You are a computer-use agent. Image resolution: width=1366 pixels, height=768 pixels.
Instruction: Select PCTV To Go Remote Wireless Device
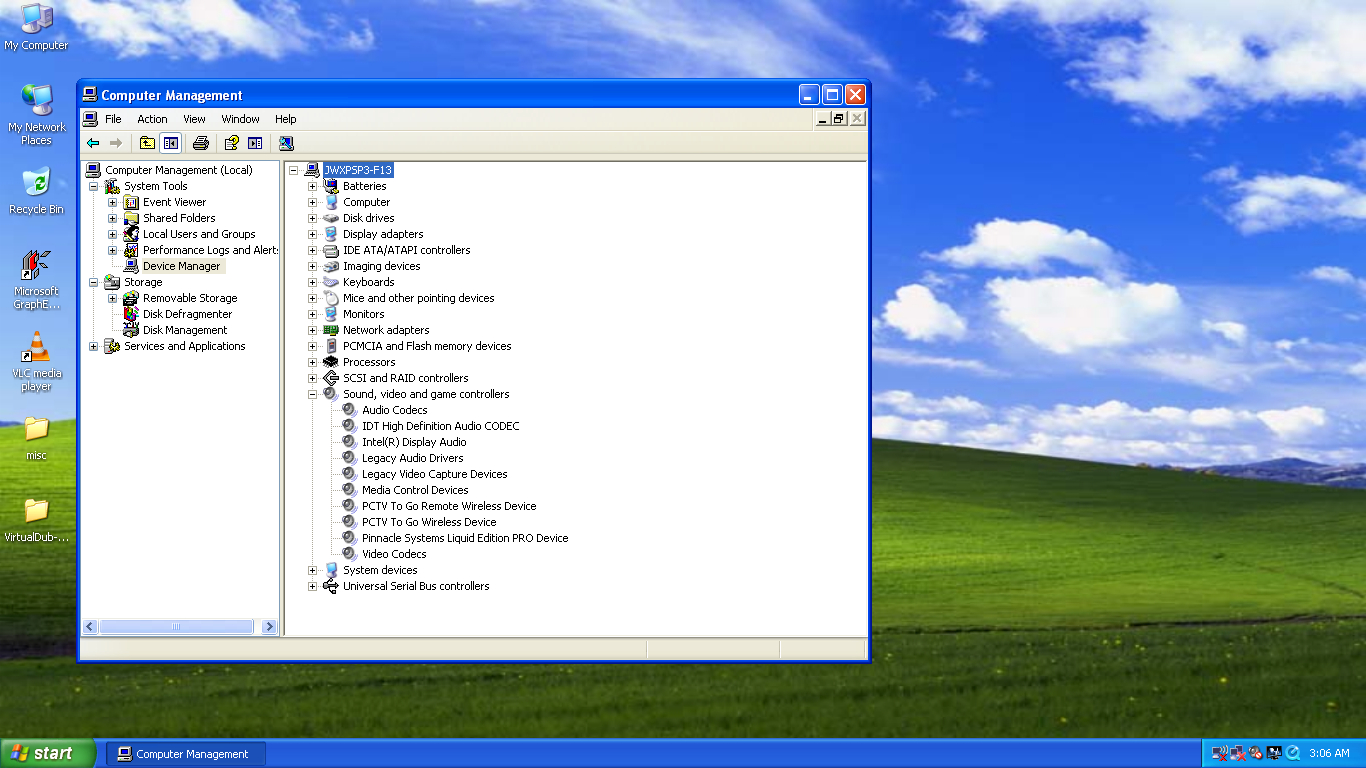[449, 506]
